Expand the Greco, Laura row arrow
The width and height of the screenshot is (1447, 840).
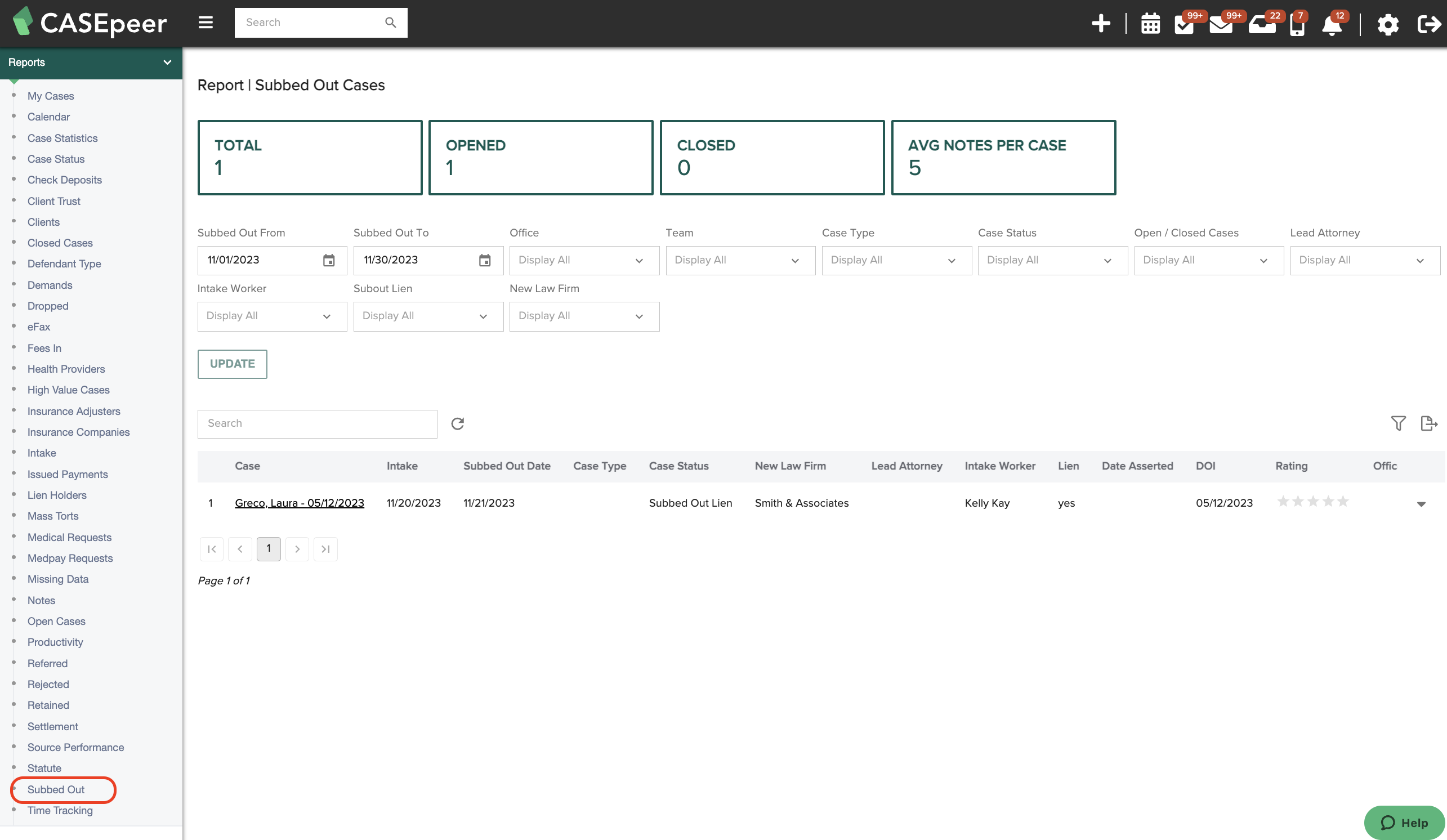pyautogui.click(x=1421, y=504)
